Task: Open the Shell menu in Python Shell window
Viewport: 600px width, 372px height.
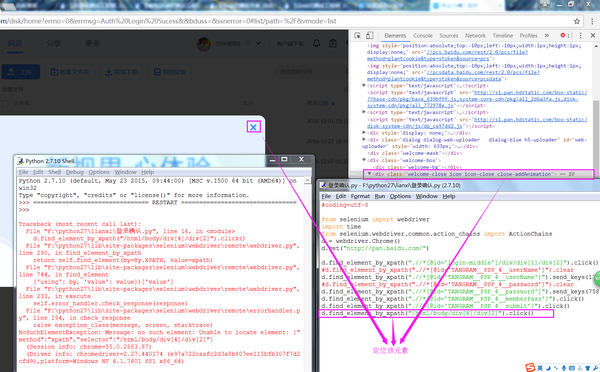Action: point(54,172)
